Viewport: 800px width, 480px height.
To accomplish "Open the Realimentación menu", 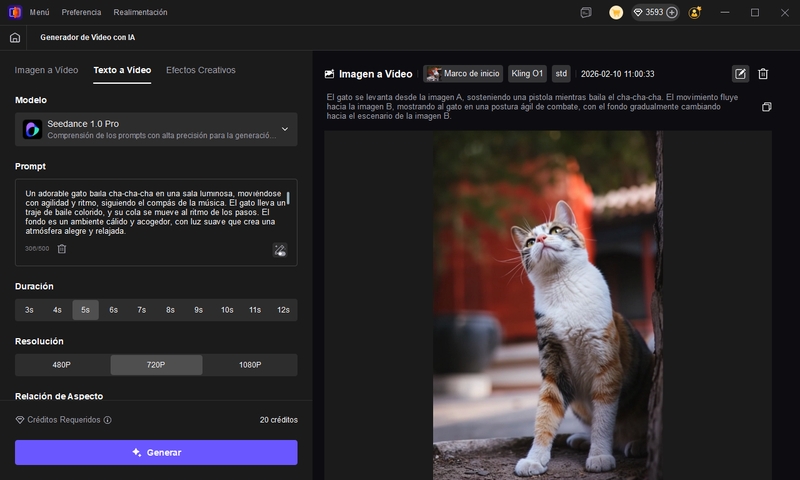I will pyautogui.click(x=140, y=12).
